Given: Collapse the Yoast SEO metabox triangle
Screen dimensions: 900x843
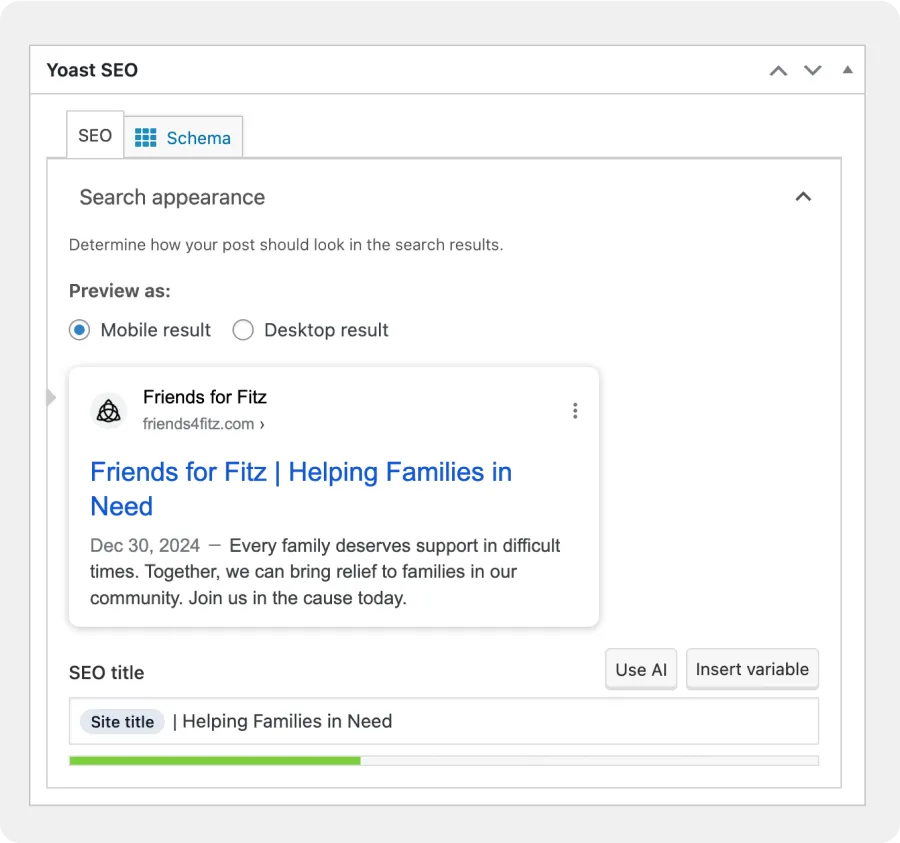Looking at the screenshot, I should pos(847,70).
